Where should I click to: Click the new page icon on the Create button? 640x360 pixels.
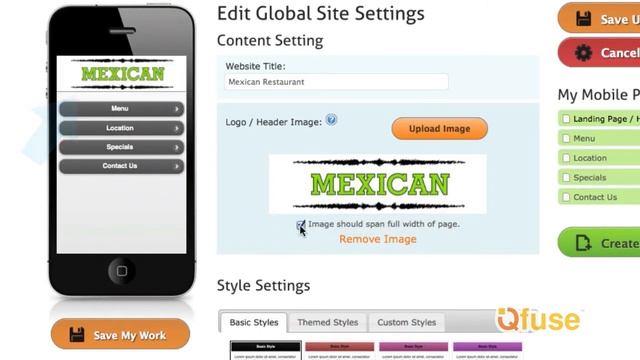coord(583,243)
